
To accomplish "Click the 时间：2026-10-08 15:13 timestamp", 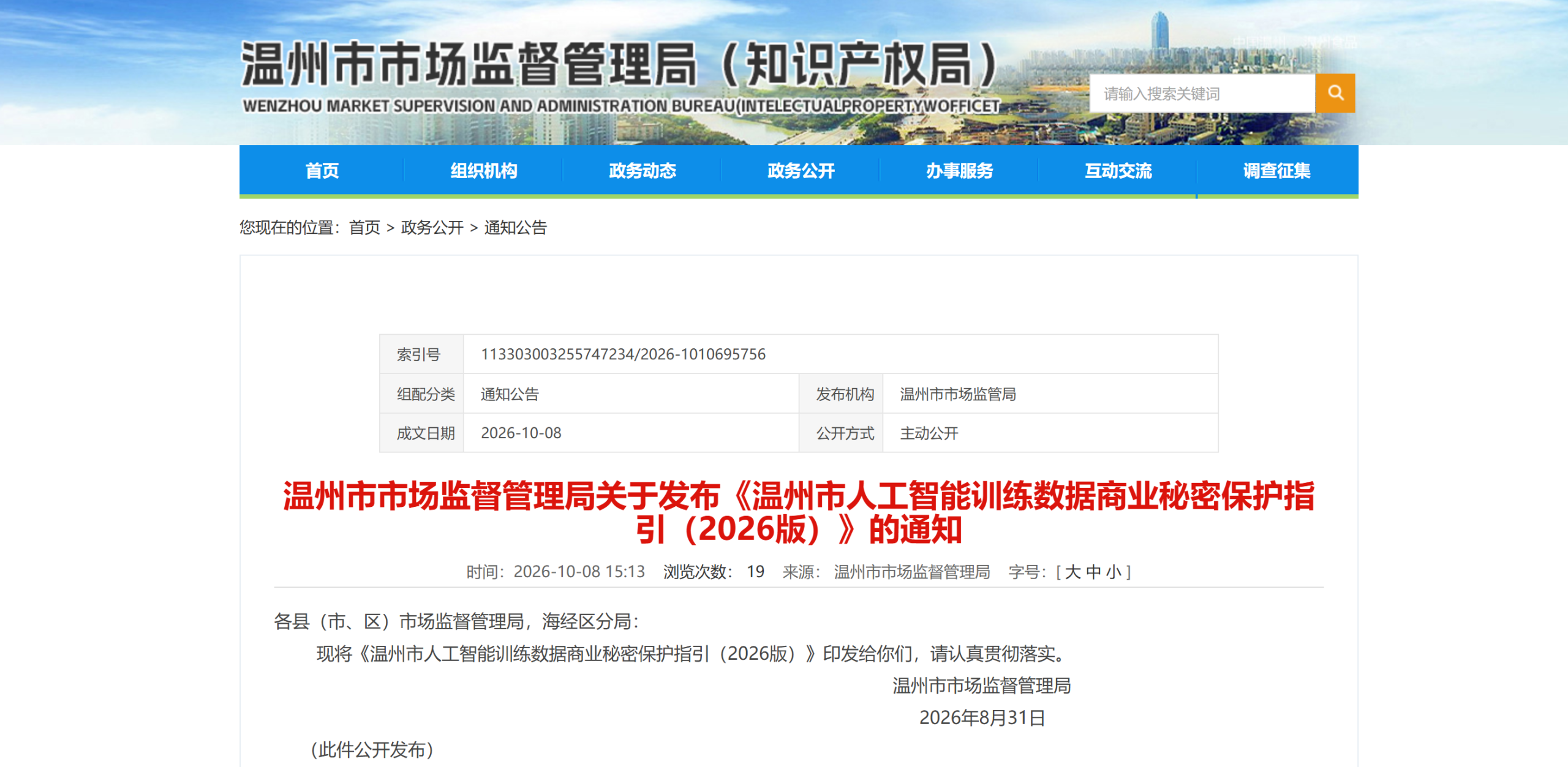I will pos(556,572).
